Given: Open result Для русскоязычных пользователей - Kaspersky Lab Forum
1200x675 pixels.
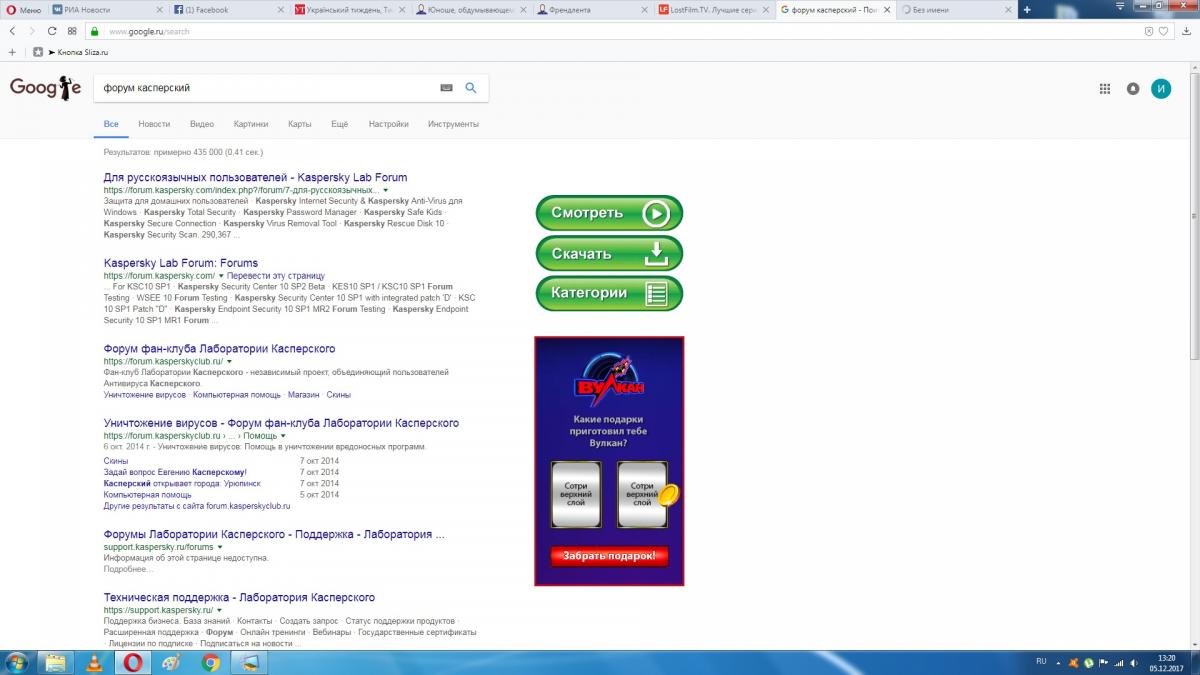Looking at the screenshot, I should 256,177.
